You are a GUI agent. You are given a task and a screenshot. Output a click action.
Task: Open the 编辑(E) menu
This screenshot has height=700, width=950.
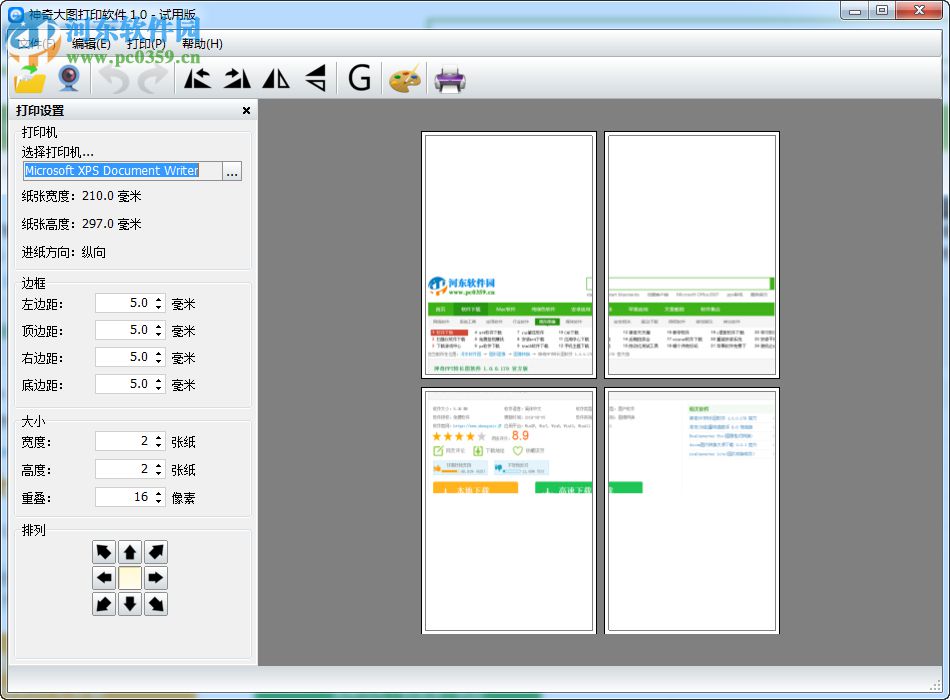click(x=91, y=44)
